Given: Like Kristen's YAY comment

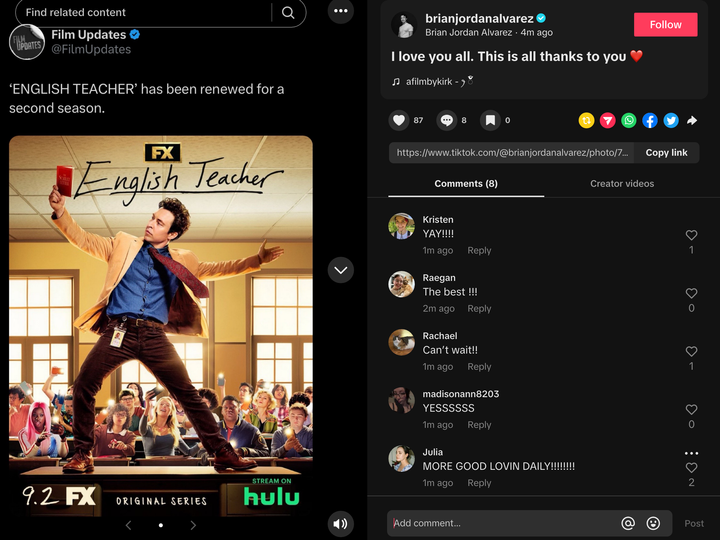Looking at the screenshot, I should point(691,235).
